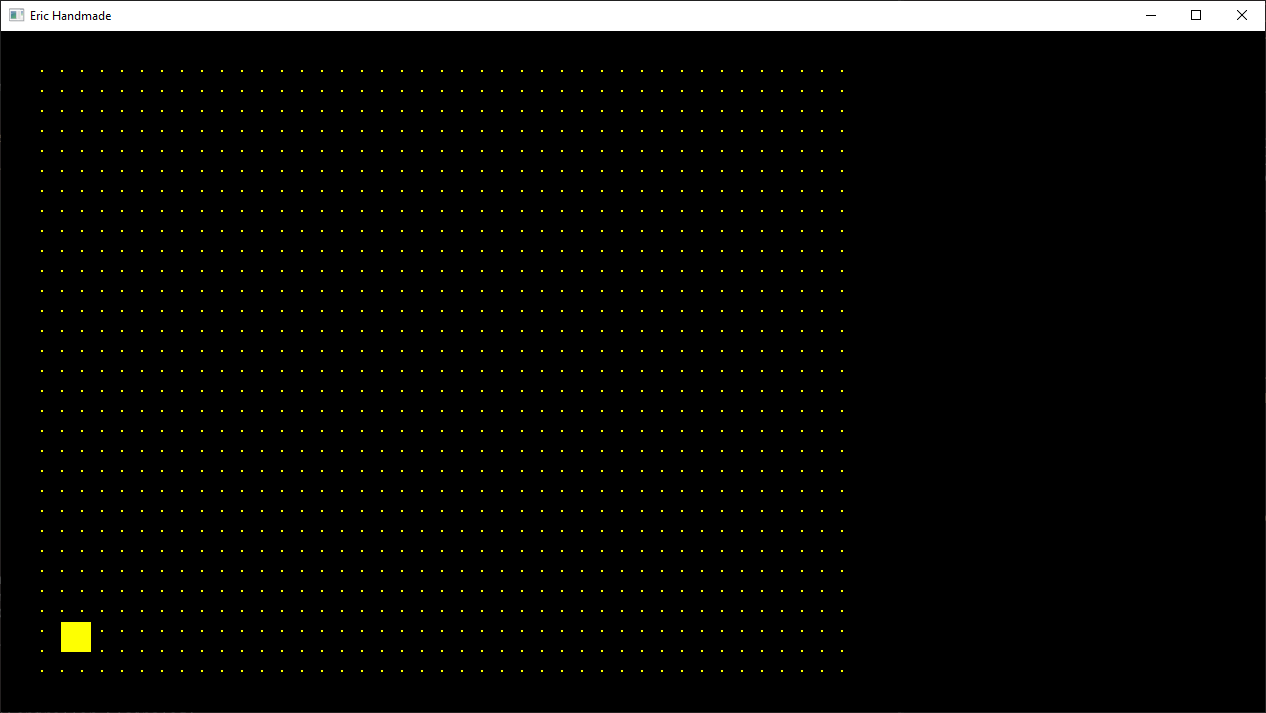Minimize the Eric Handmade window
The height and width of the screenshot is (713, 1266).
1150,15
